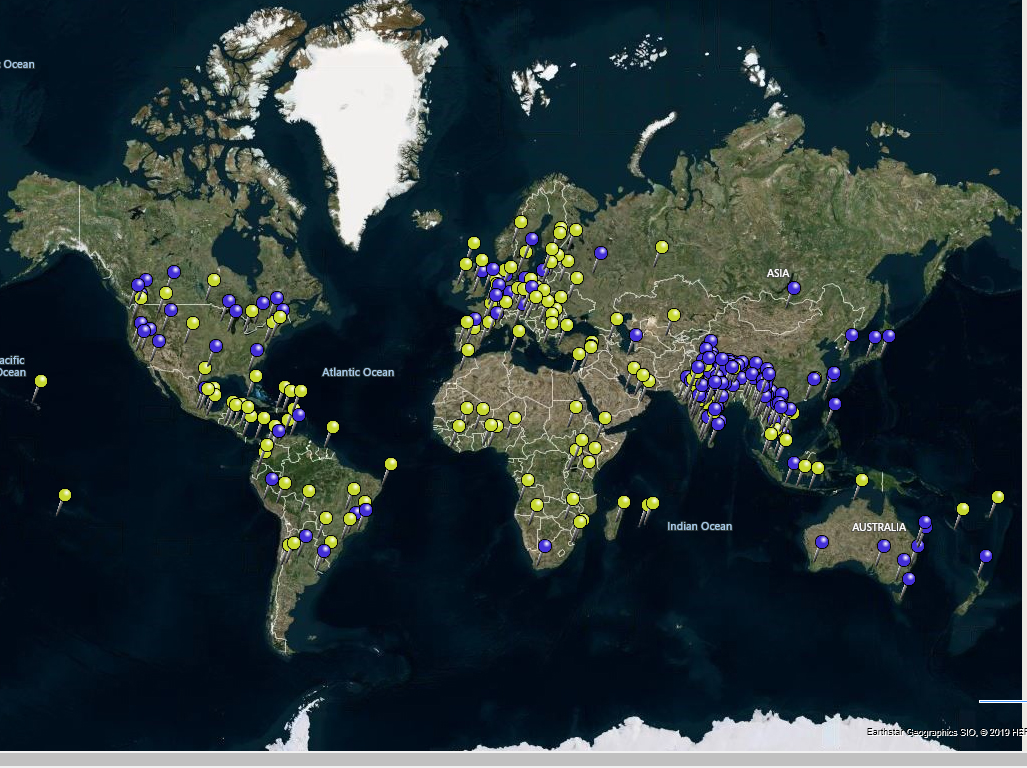Click the yellow pin in Hawaii
Screen dimensions: 1027x768
pyautogui.click(x=41, y=381)
